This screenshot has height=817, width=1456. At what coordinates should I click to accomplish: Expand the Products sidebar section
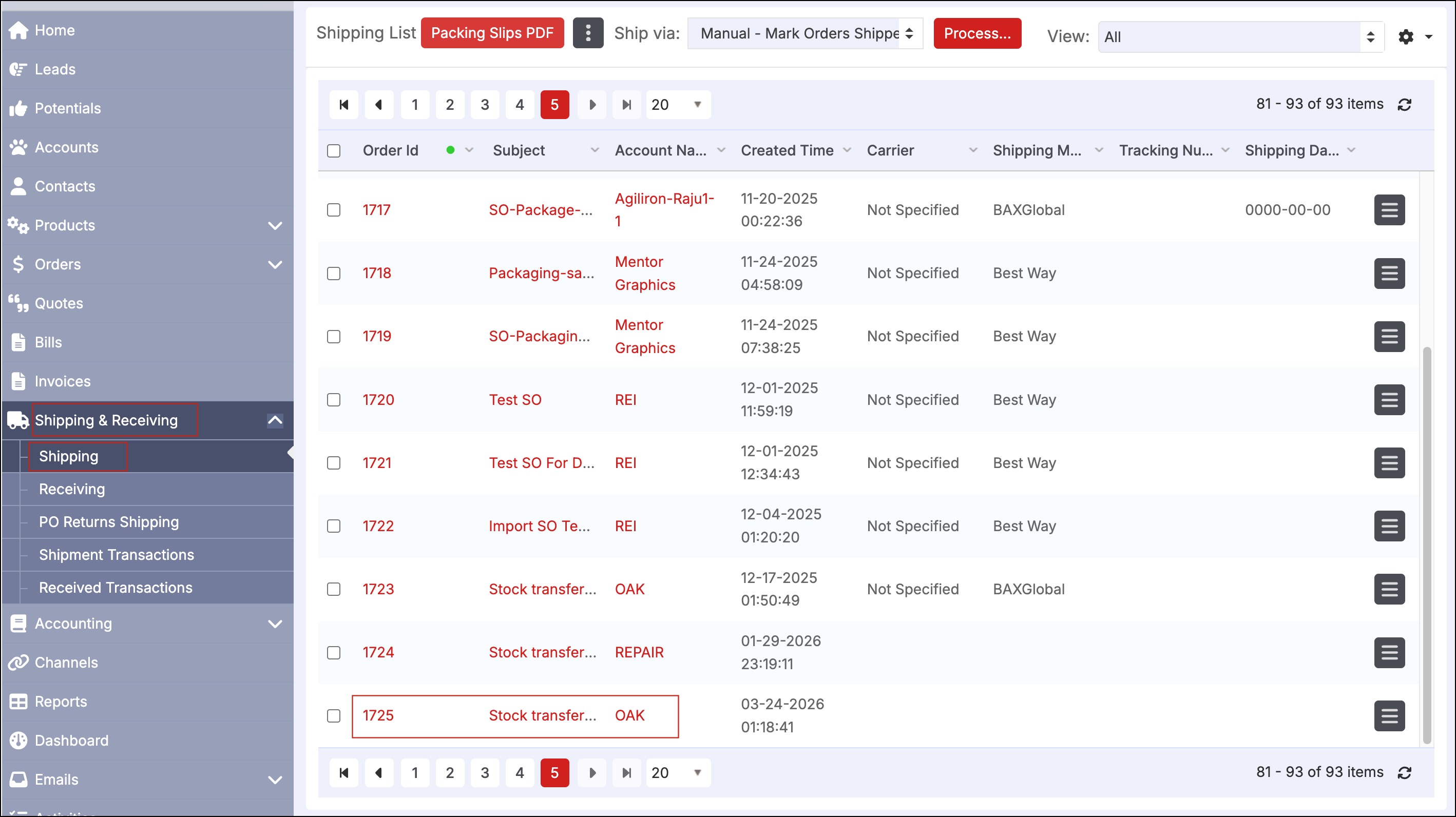click(x=275, y=225)
